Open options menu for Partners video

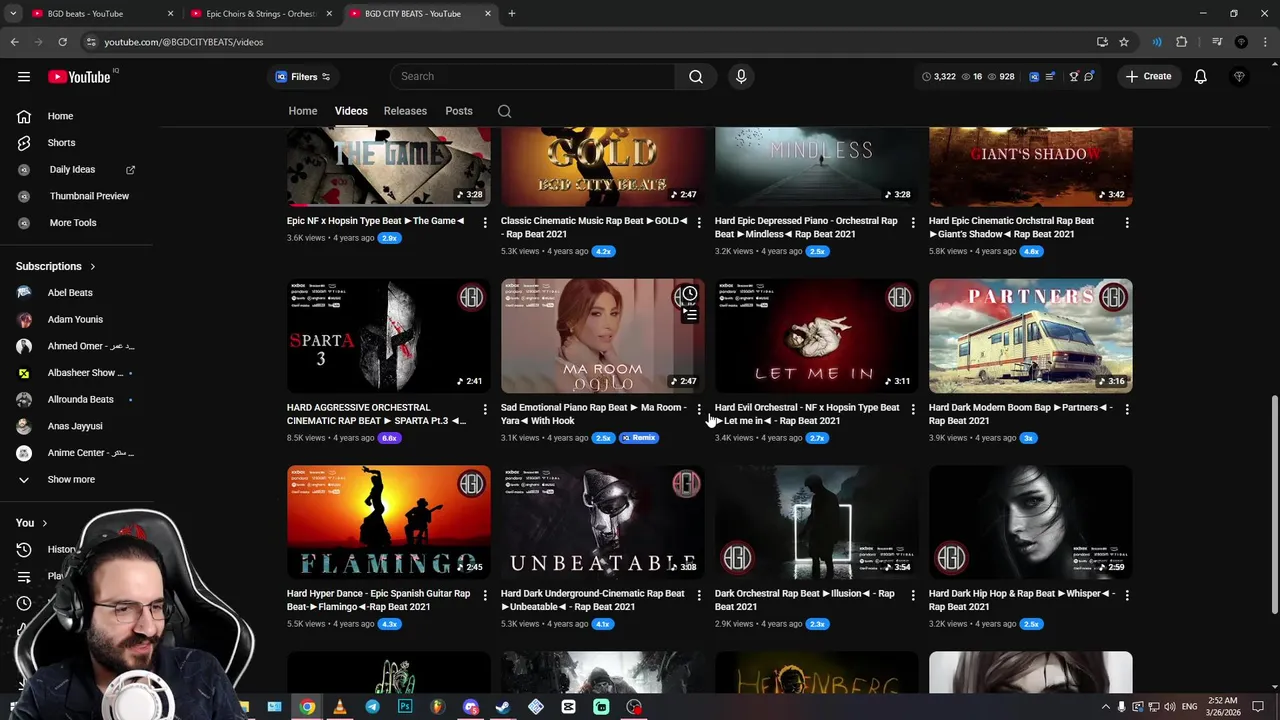[x=1127, y=409]
